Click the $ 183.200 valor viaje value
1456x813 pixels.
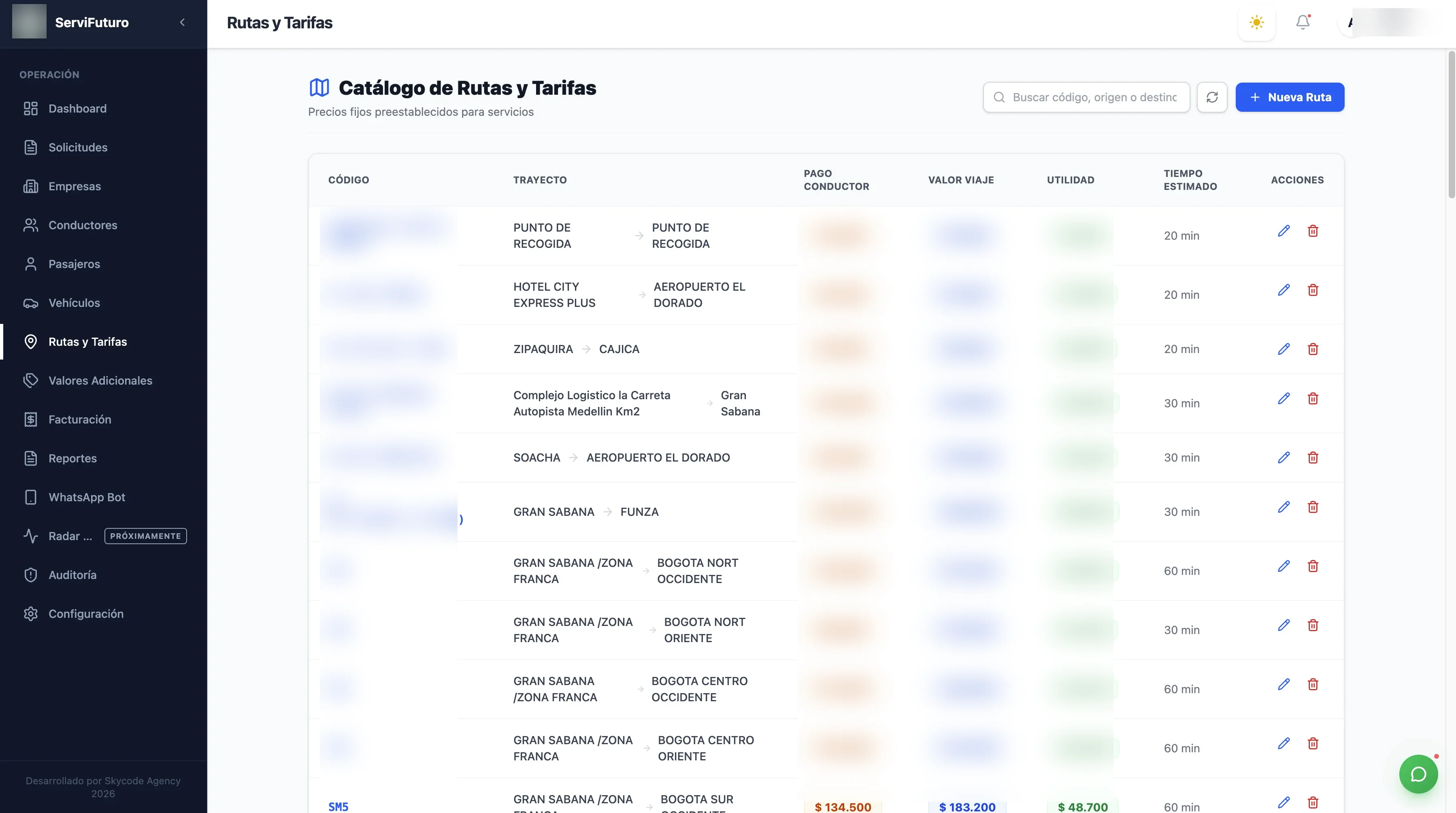coord(967,807)
